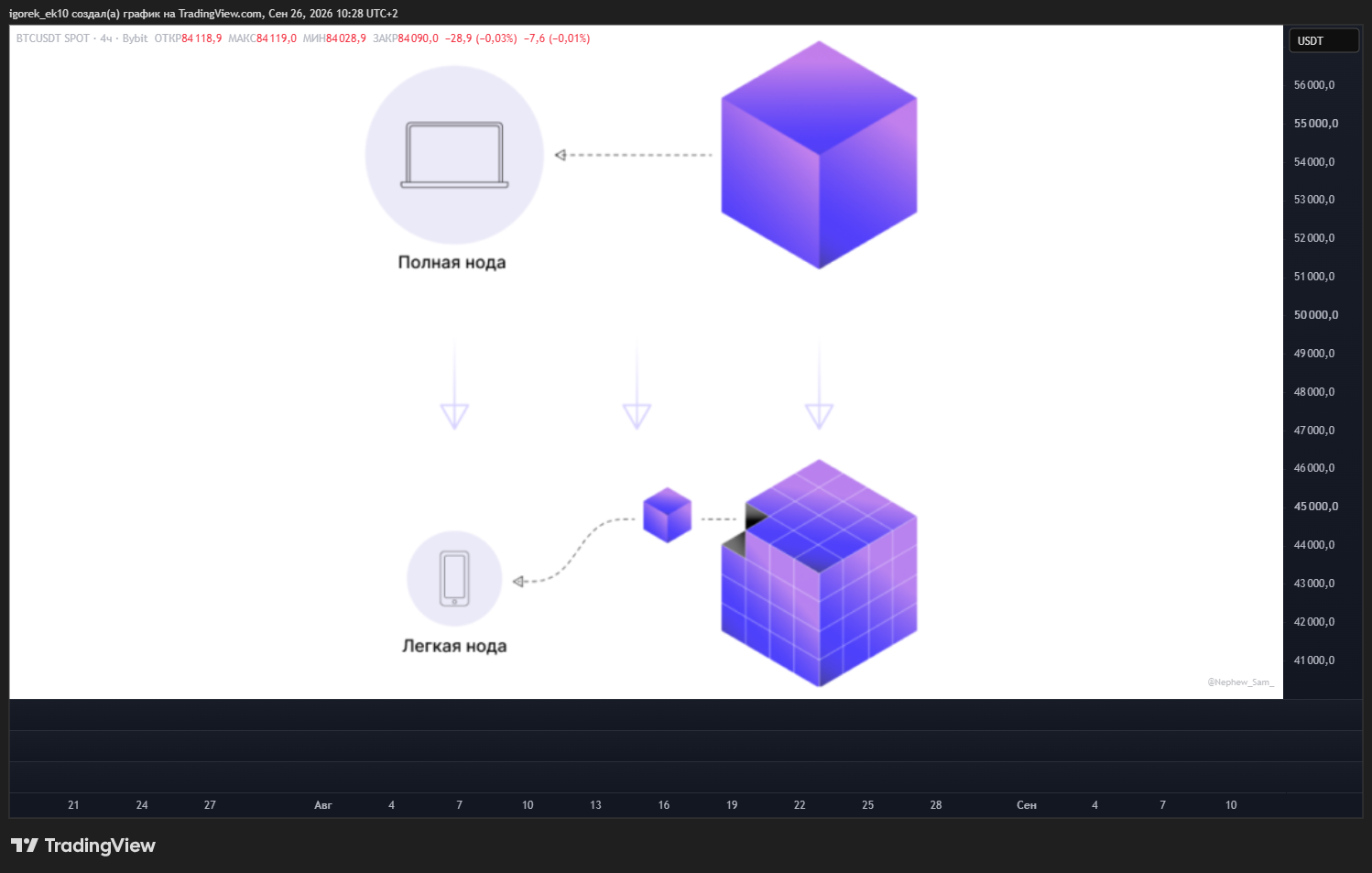Viewport: 1372px width, 873px height.
Task: Click date 27 on the time axis
Action: point(210,805)
